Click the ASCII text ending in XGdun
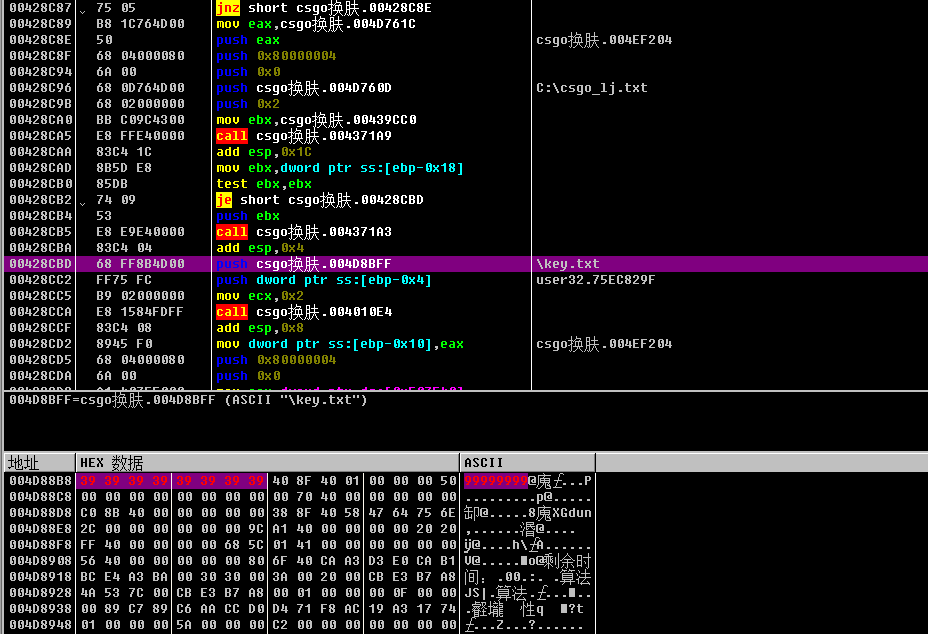 point(528,513)
